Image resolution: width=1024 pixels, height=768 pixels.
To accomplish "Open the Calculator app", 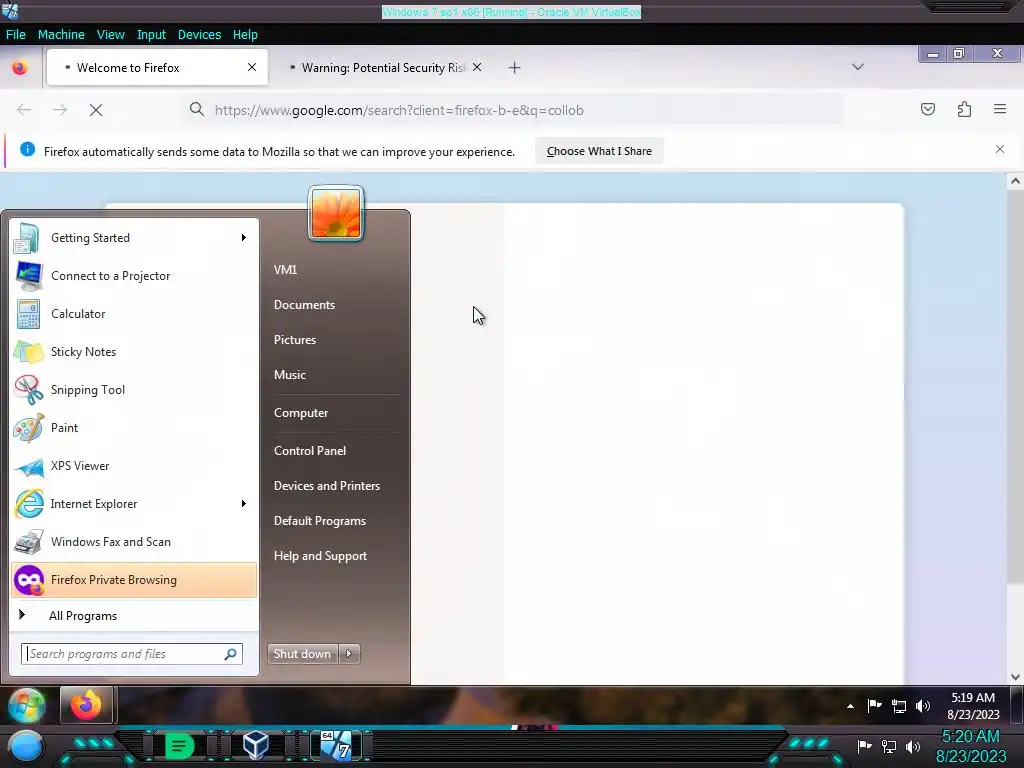I will coord(134,313).
